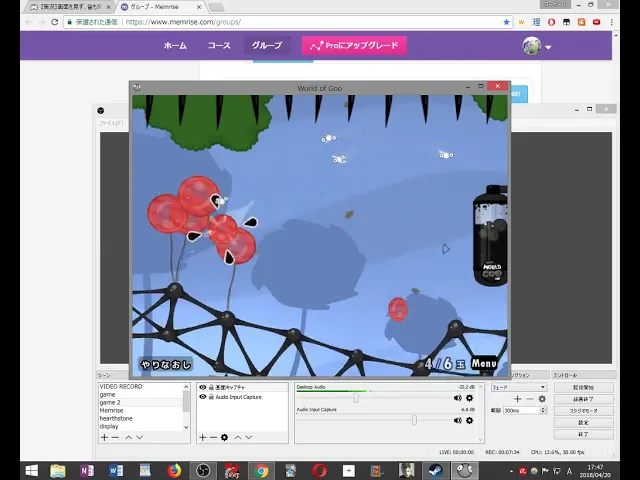
Task: Toggle visibility of the 画面キャプチャ source
Action: point(202,387)
